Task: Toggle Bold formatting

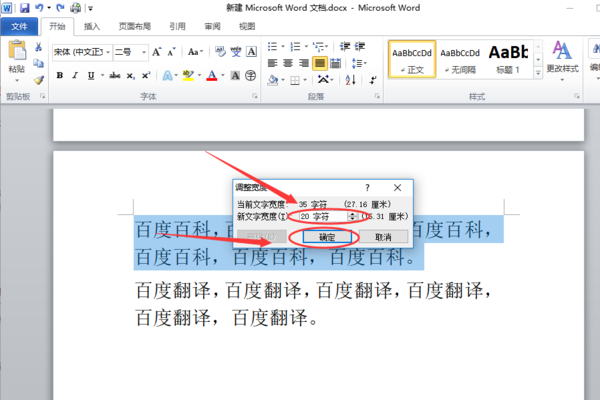Action: (x=60, y=75)
